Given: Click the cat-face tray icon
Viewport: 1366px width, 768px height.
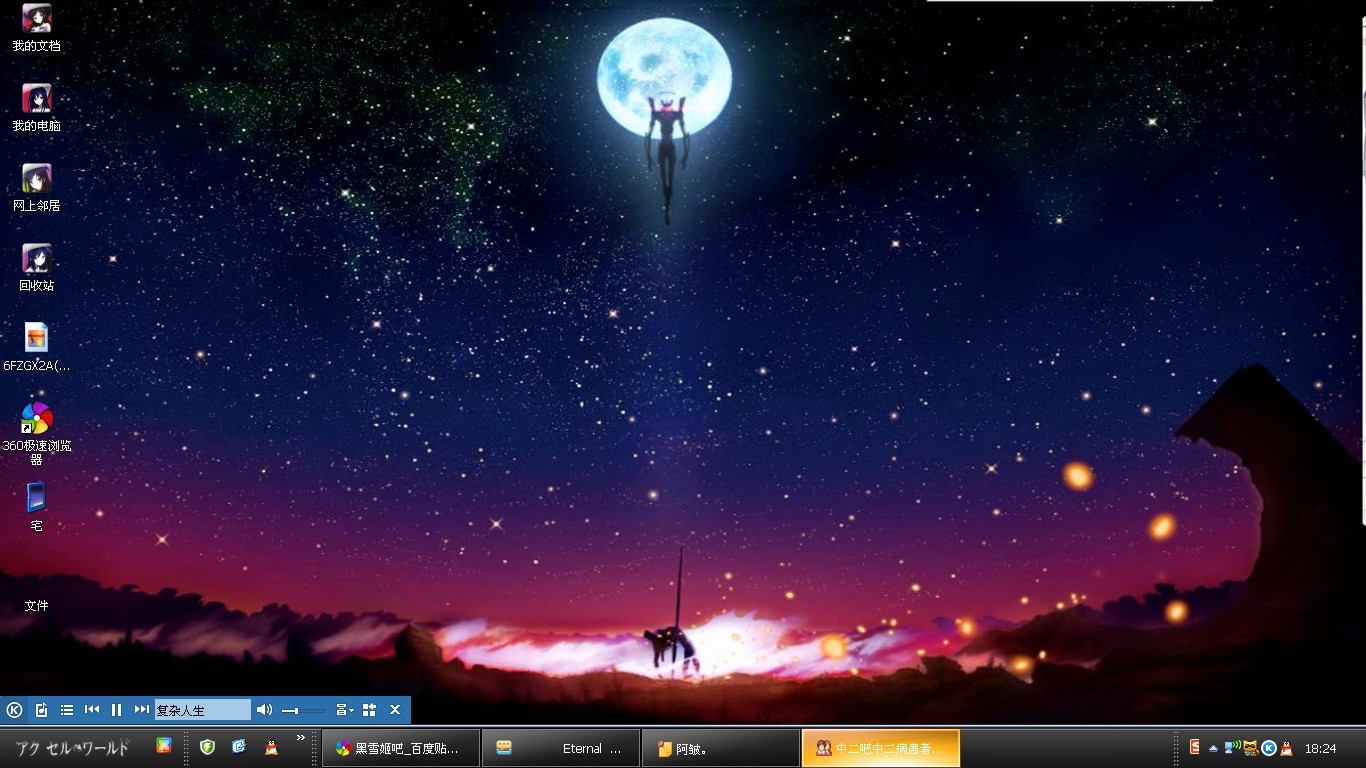Looking at the screenshot, I should 1250,748.
